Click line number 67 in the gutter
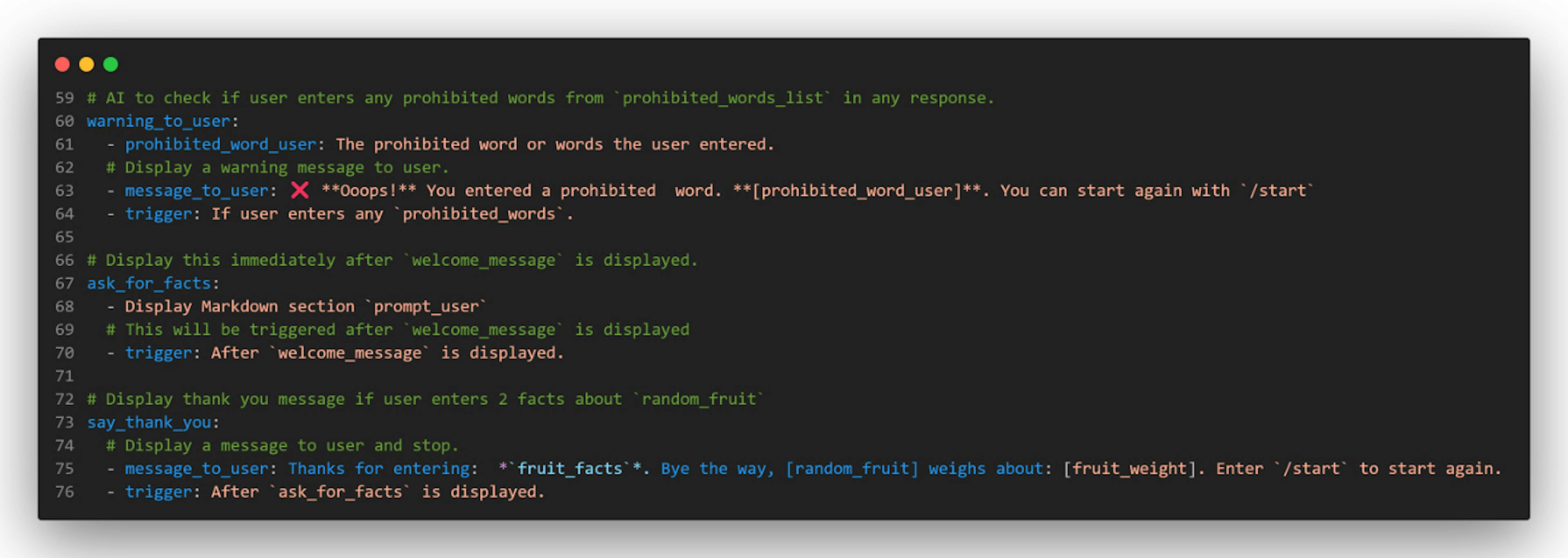The image size is (1568, 558). [64, 283]
